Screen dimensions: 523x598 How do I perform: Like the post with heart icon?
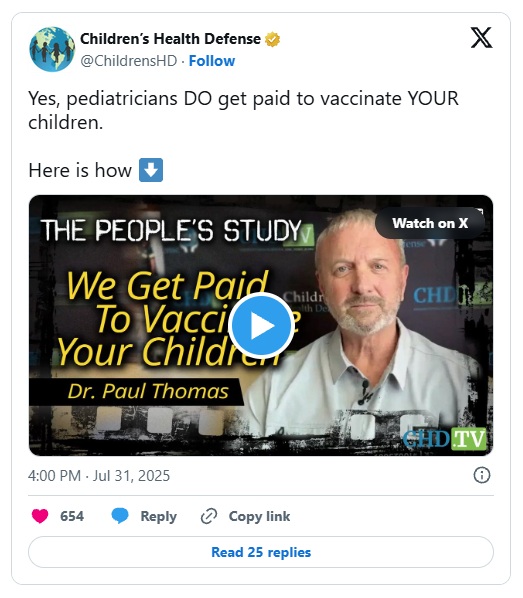pos(40,516)
